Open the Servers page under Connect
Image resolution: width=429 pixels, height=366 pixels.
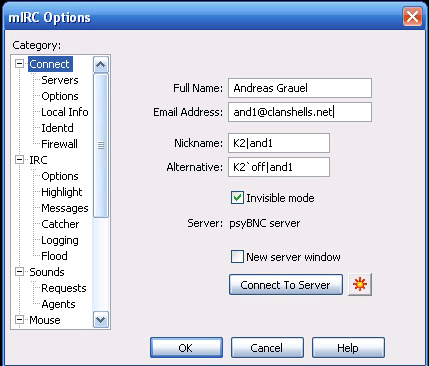coord(60,80)
